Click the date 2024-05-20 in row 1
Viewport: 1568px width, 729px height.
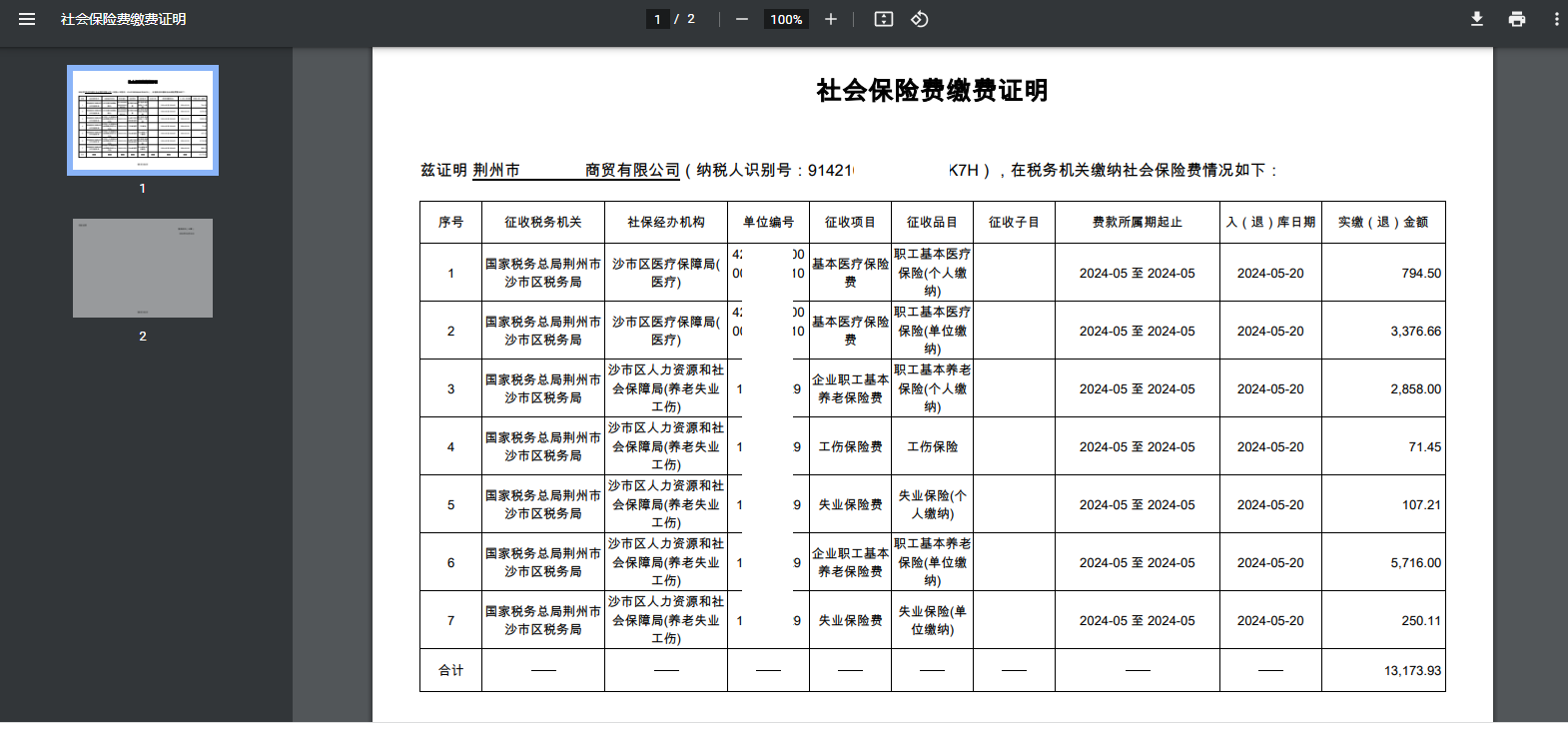(x=1270, y=273)
